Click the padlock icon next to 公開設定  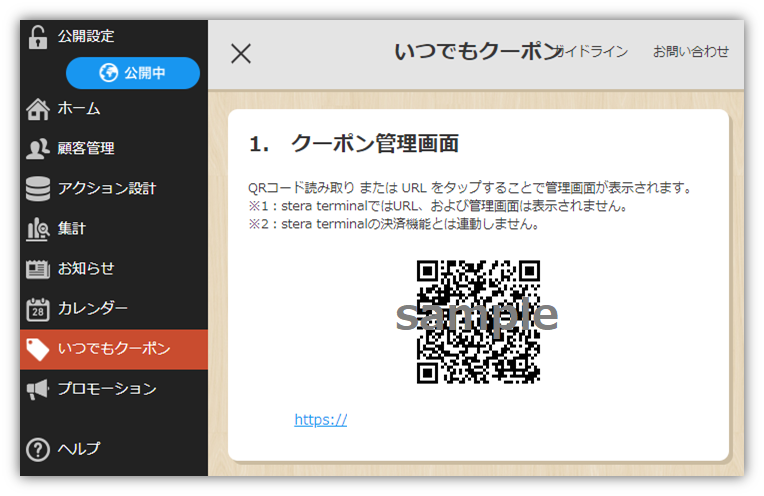(38, 37)
